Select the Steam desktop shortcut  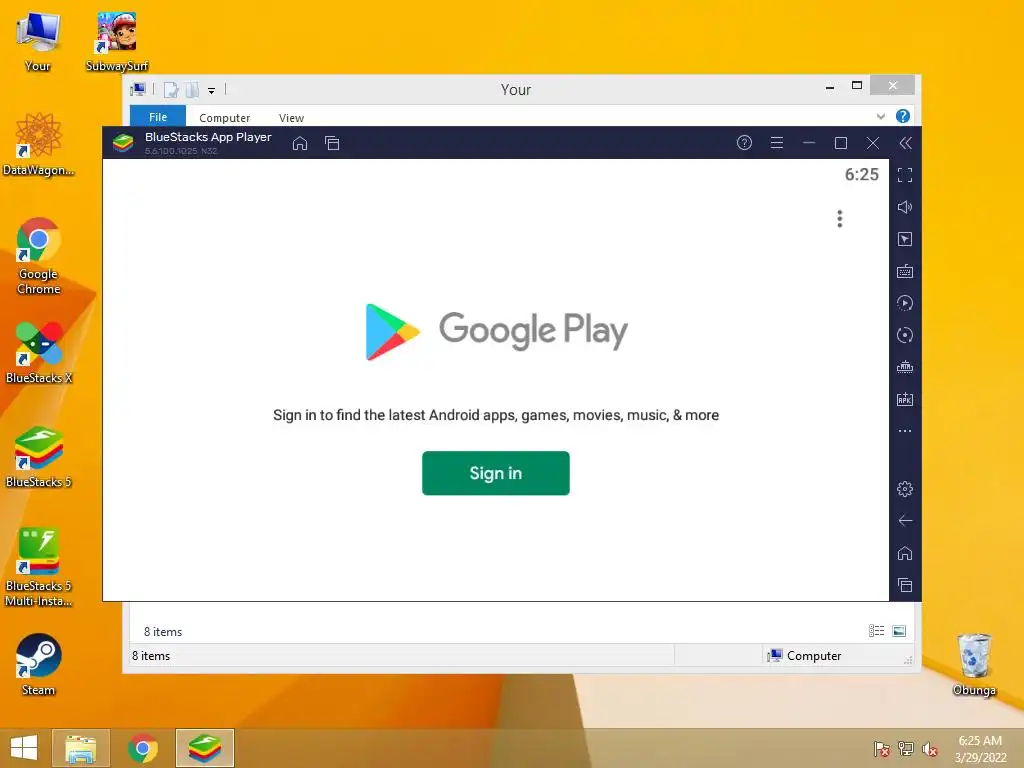pos(39,665)
